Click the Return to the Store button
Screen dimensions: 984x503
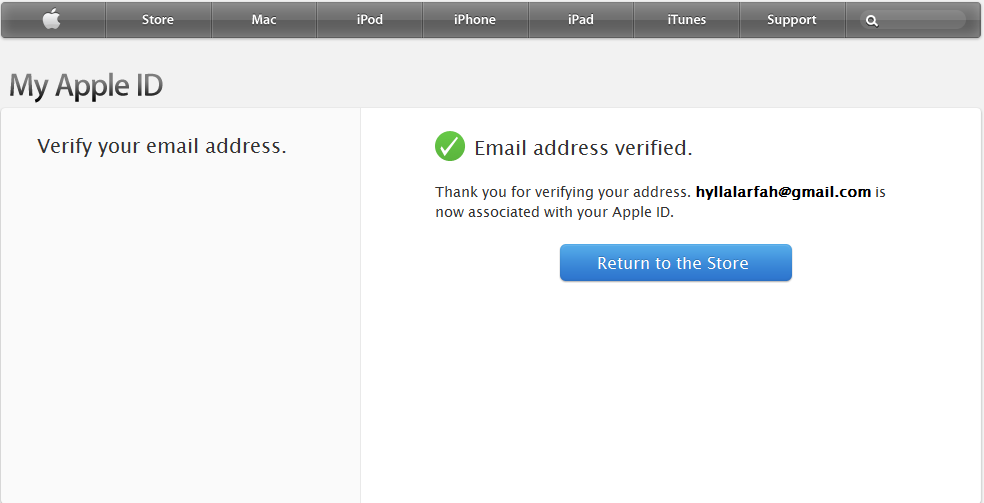[676, 263]
